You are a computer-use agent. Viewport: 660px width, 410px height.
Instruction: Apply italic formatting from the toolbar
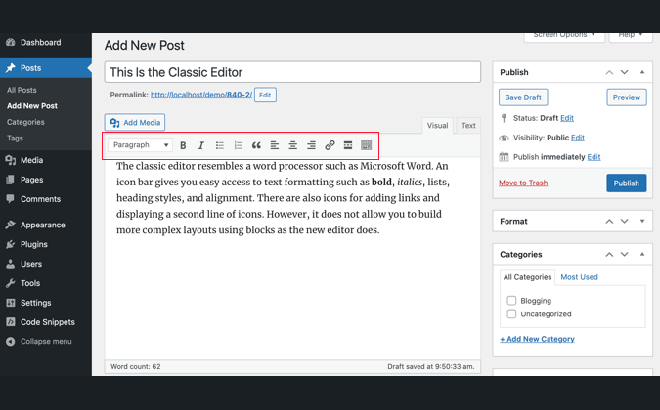coord(200,145)
